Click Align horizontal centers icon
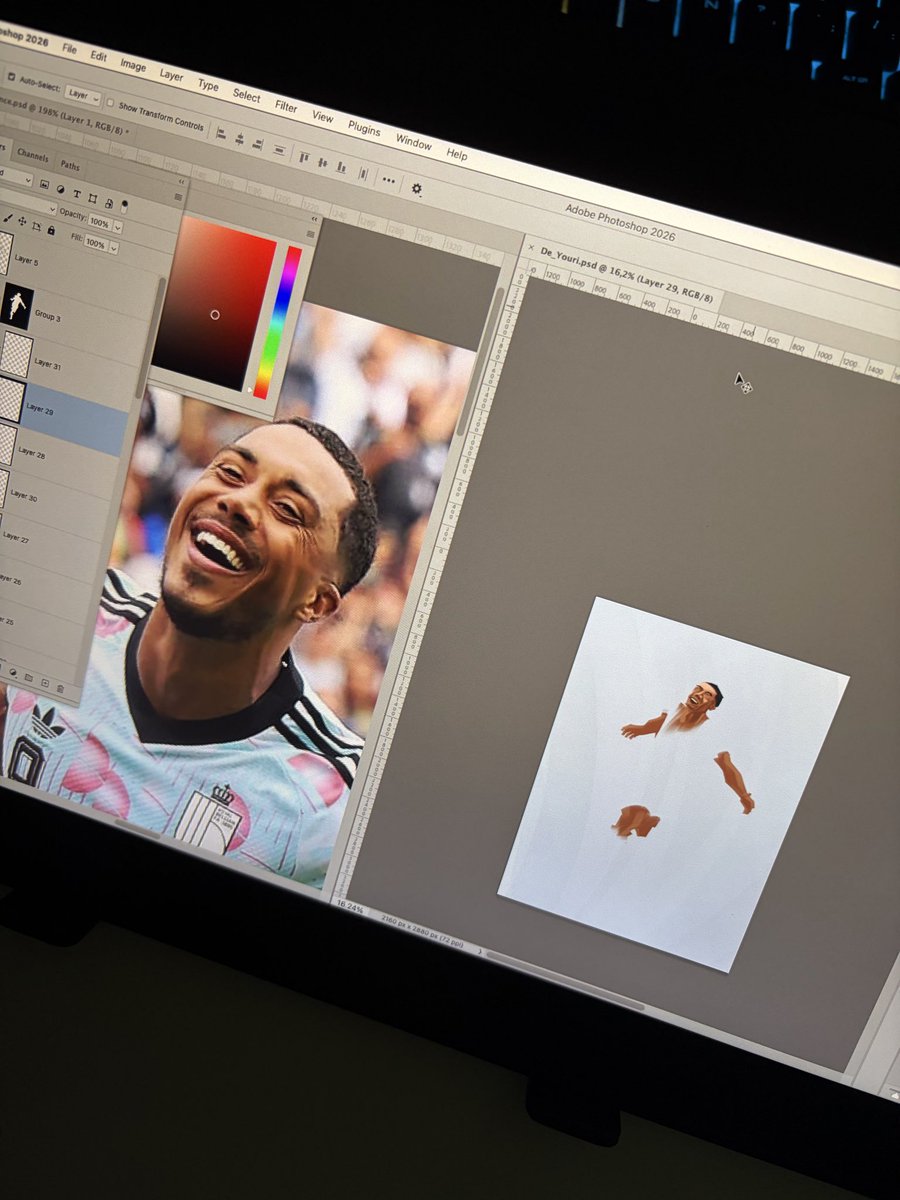 [x=239, y=138]
